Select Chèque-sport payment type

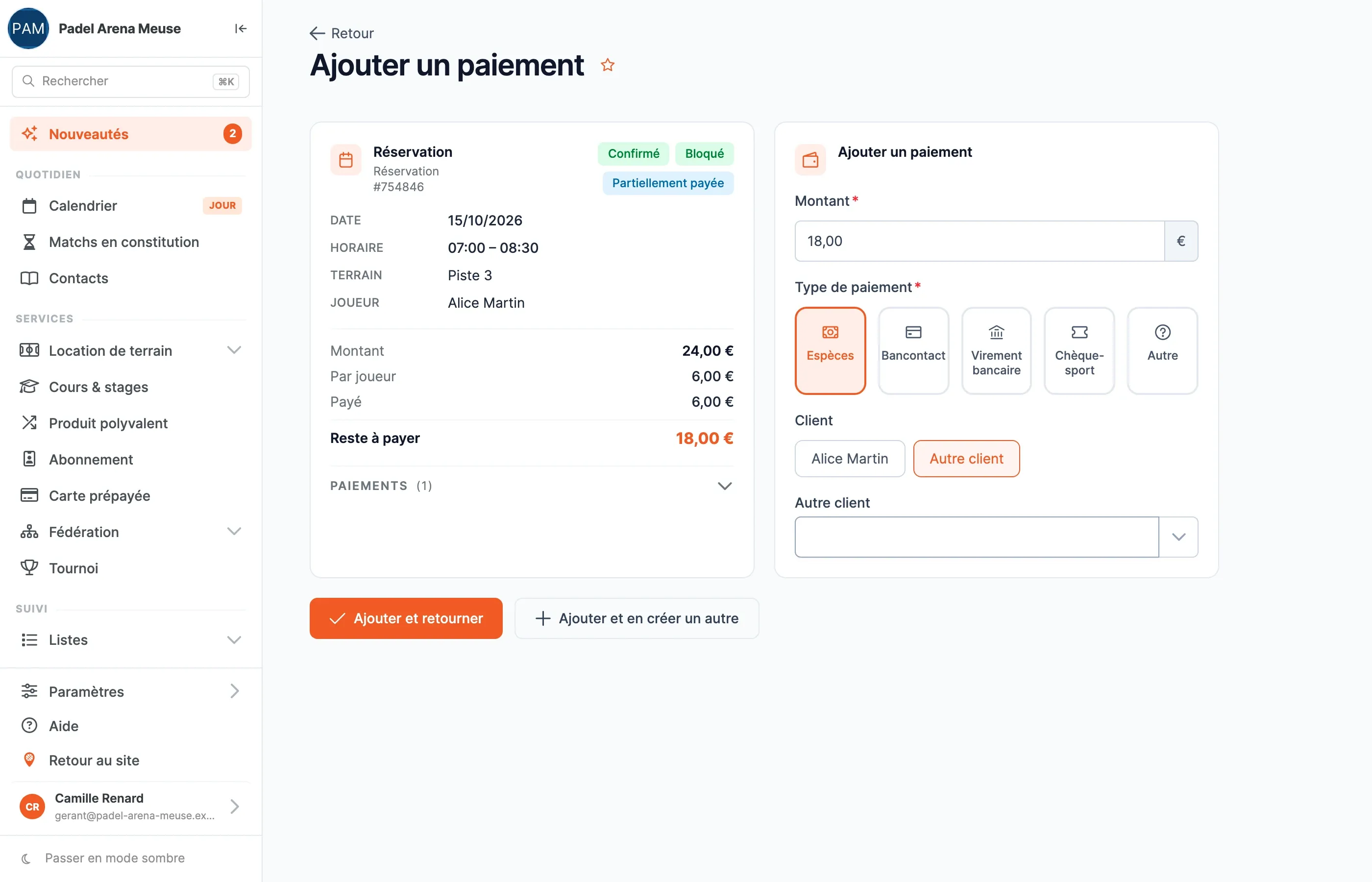coord(1079,350)
